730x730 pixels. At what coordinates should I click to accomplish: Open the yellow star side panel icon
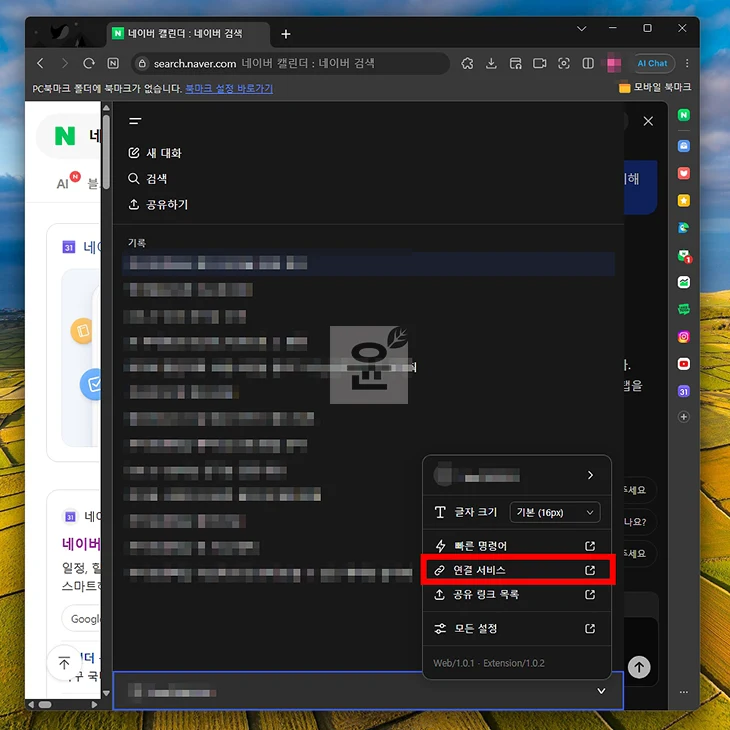(683, 201)
